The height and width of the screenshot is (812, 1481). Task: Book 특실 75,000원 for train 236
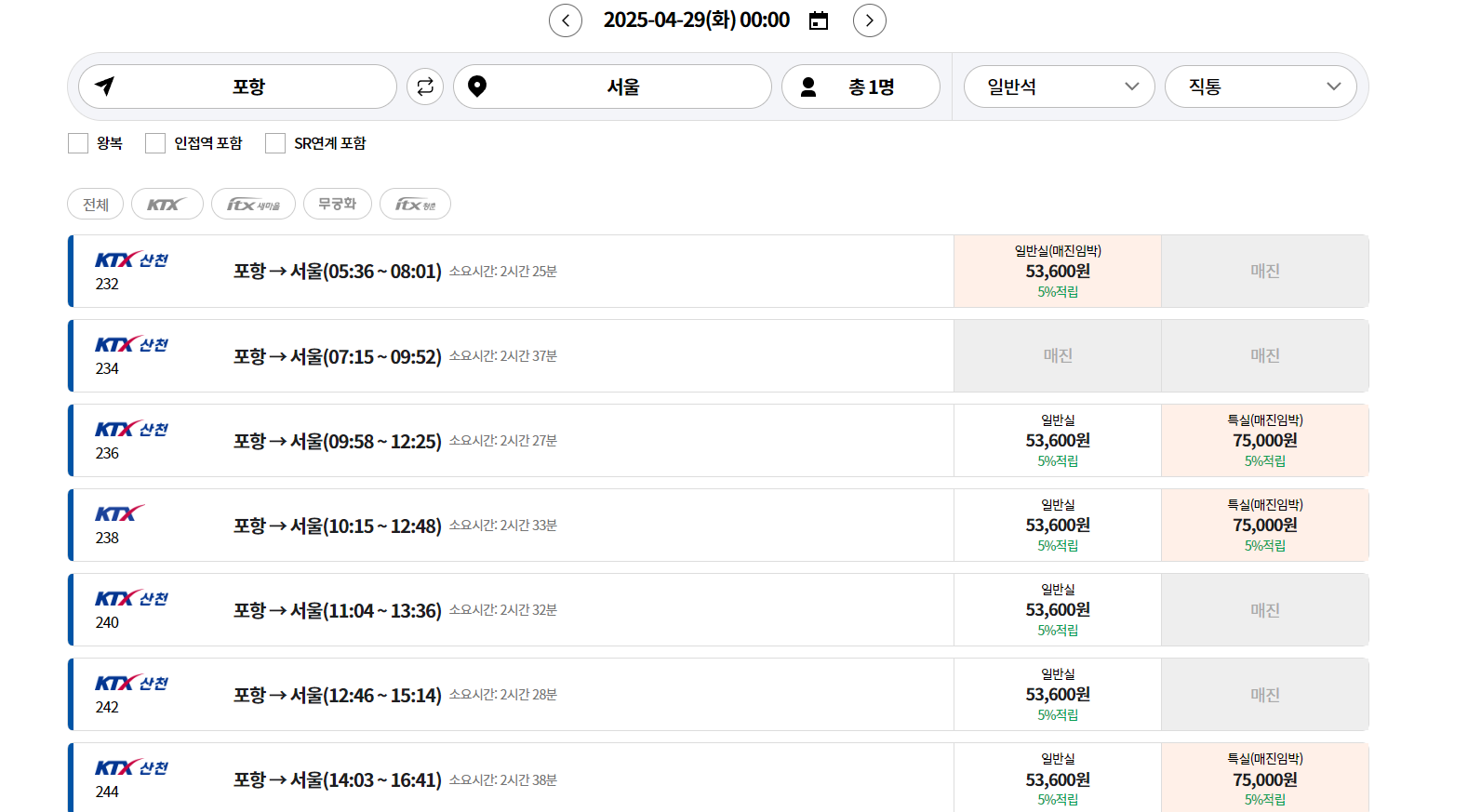(1265, 440)
